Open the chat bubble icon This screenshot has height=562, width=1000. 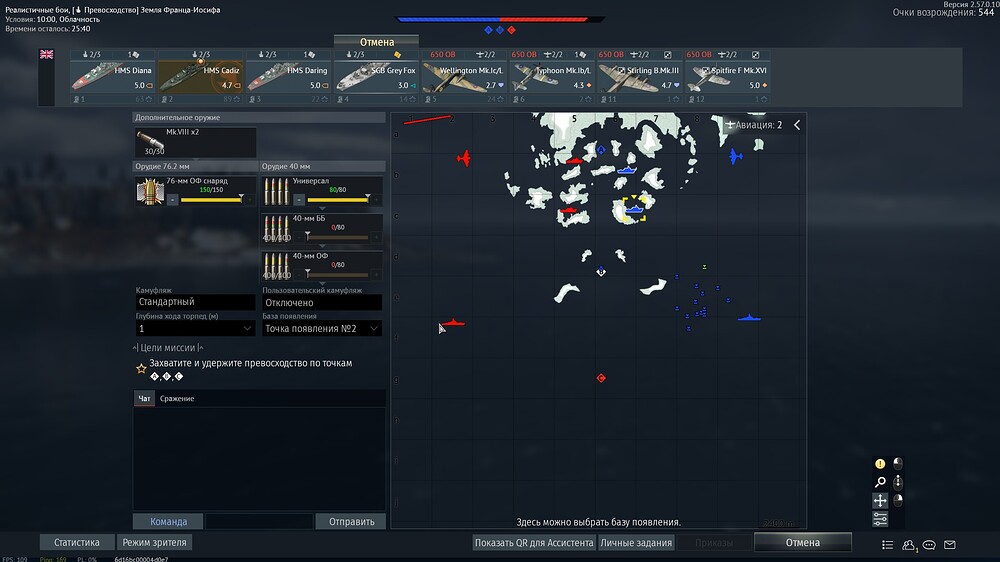pyautogui.click(x=929, y=545)
